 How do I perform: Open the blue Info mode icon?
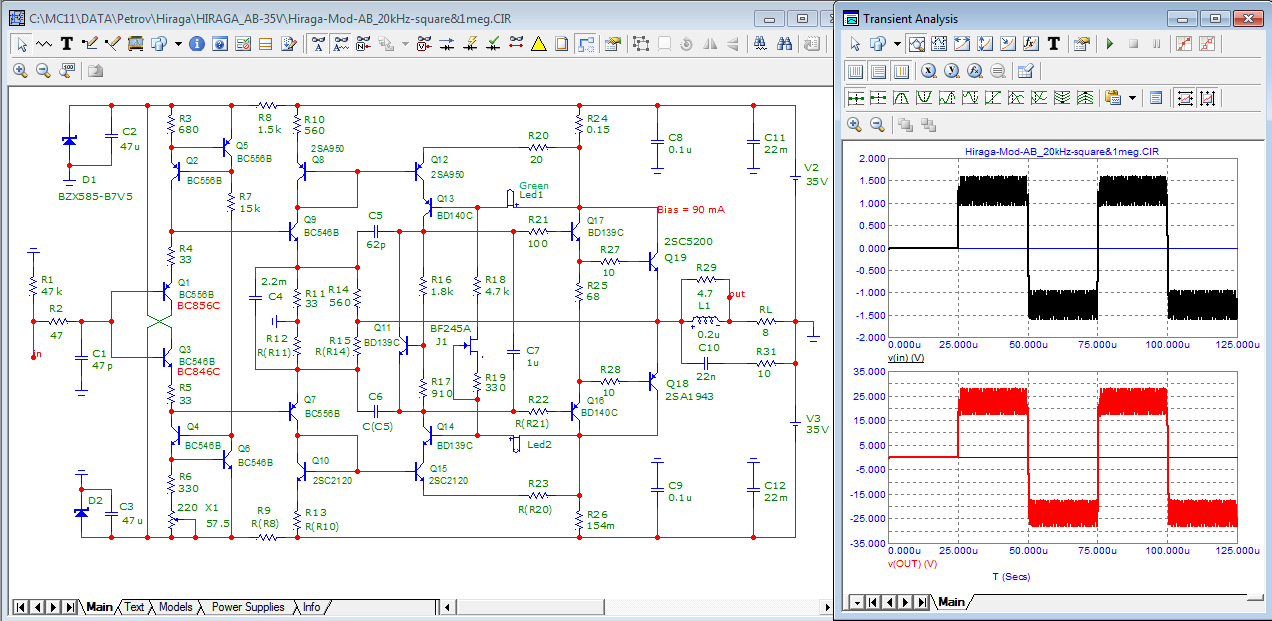click(197, 44)
